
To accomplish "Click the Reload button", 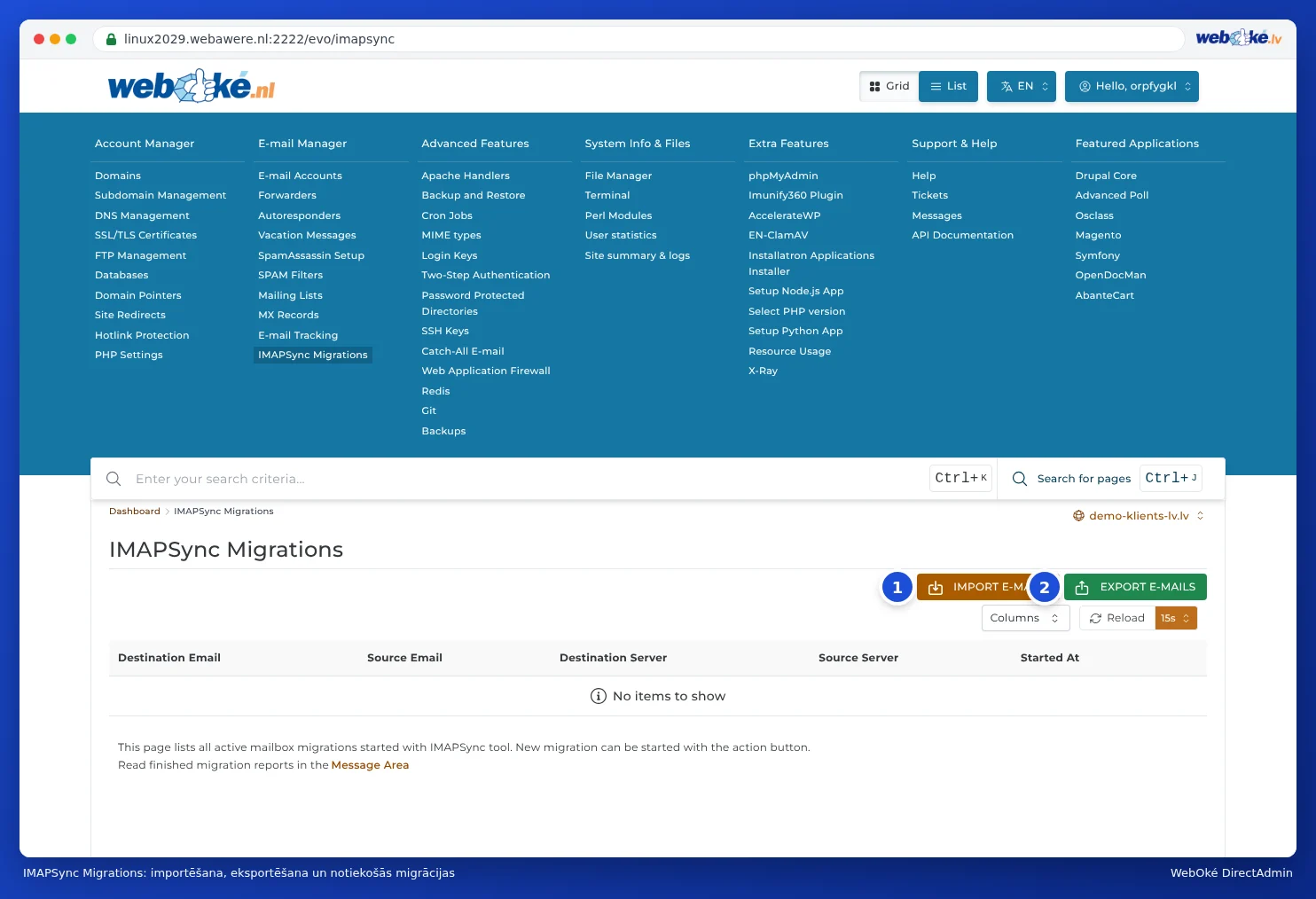I will tap(1117, 618).
